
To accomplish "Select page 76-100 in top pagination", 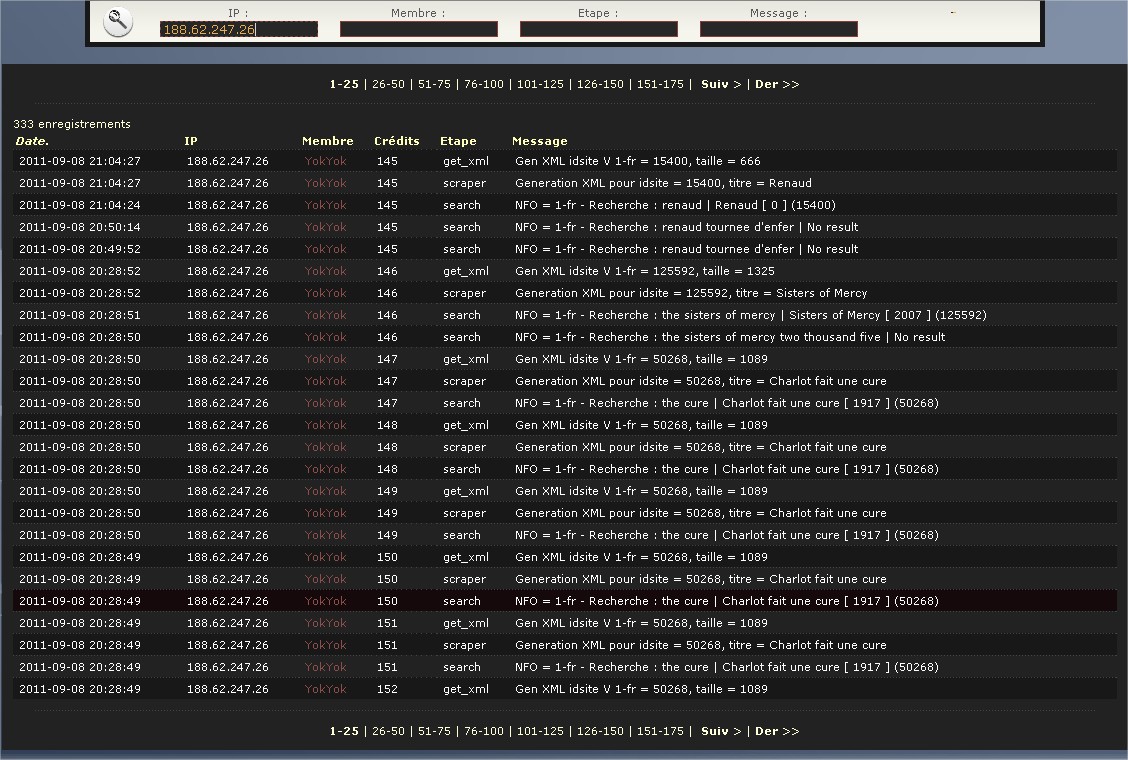I will (484, 84).
